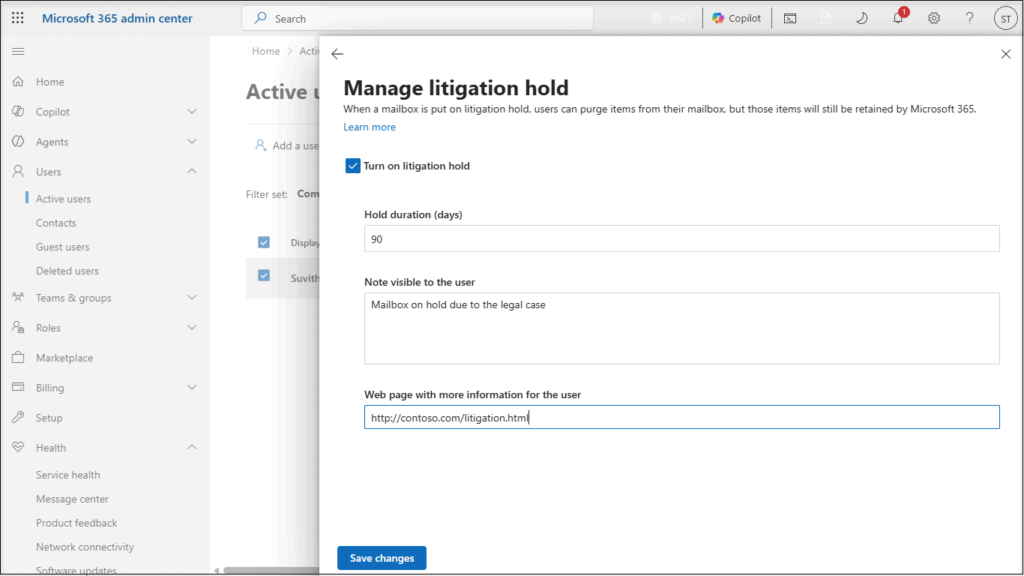The height and width of the screenshot is (576, 1024).
Task: Expand Teams & groups chevron
Action: [192, 298]
